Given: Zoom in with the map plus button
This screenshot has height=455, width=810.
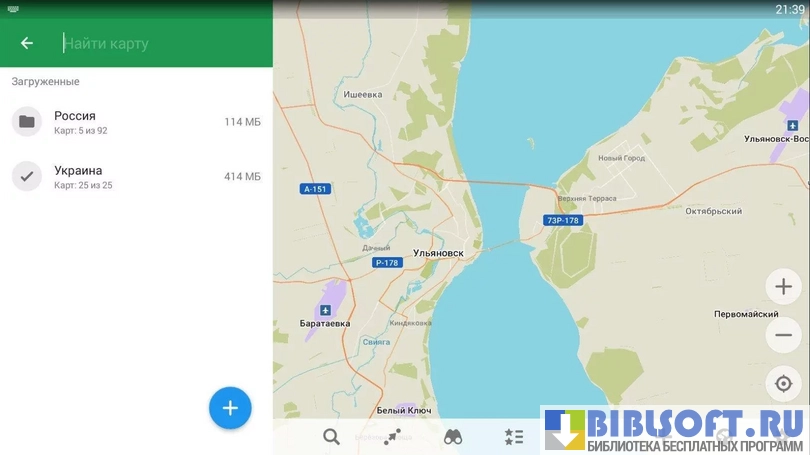Looking at the screenshot, I should 783,287.
